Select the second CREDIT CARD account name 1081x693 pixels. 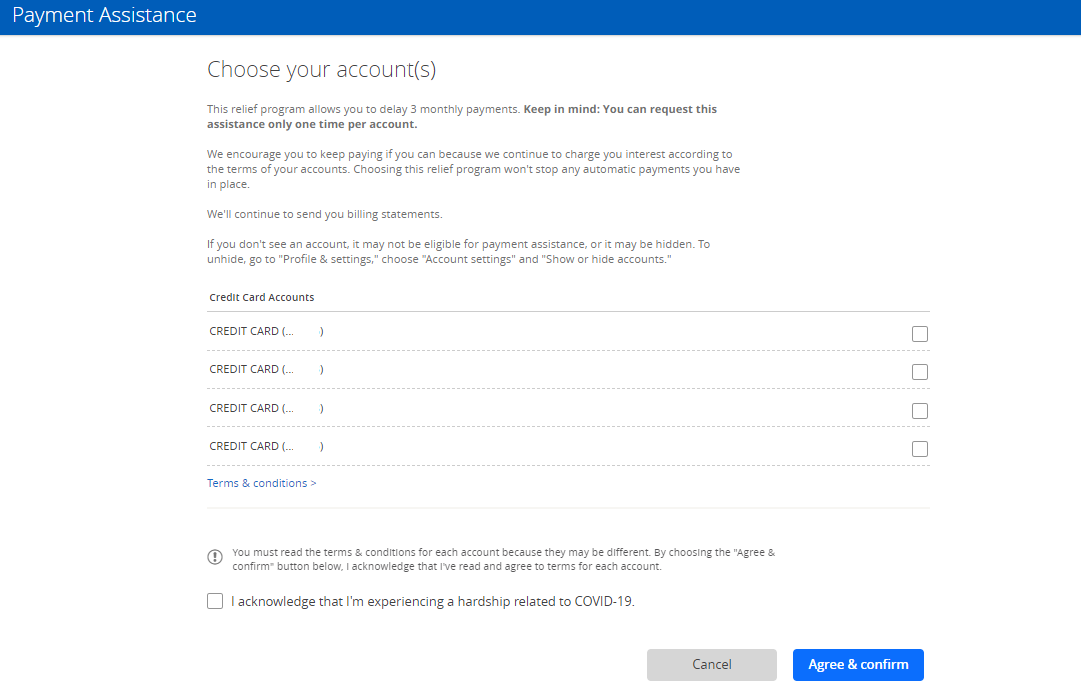265,369
